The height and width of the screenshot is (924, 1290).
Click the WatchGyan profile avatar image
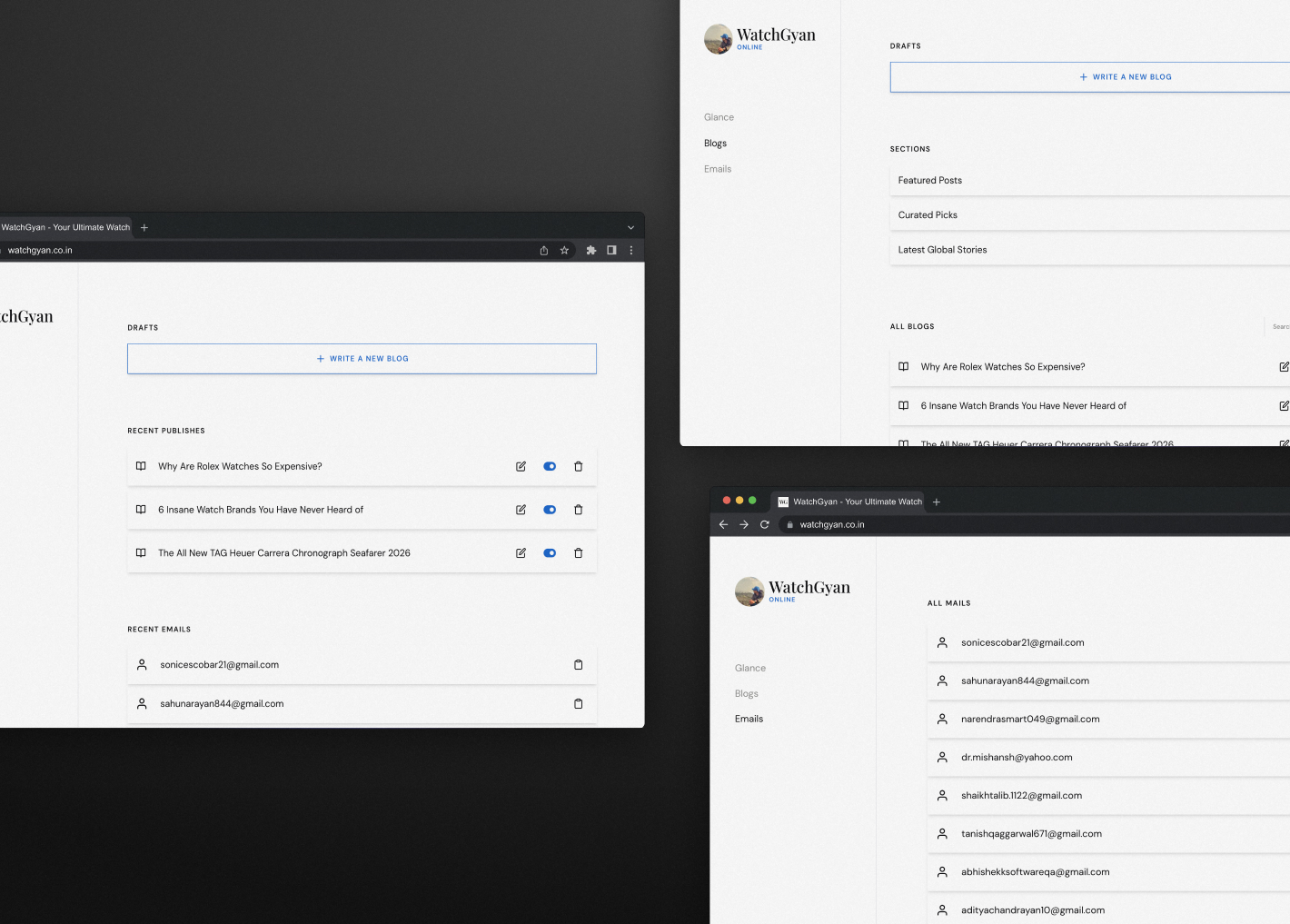coord(718,39)
